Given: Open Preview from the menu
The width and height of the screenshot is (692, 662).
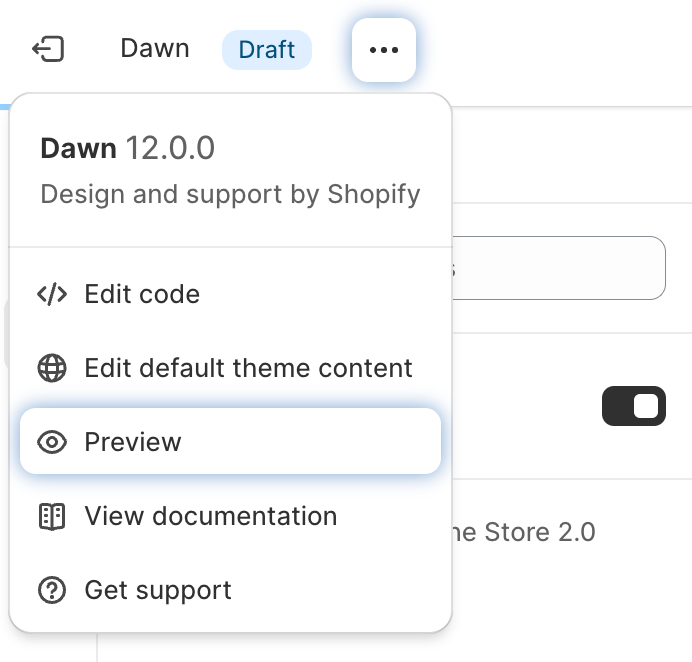Looking at the screenshot, I should (230, 441).
